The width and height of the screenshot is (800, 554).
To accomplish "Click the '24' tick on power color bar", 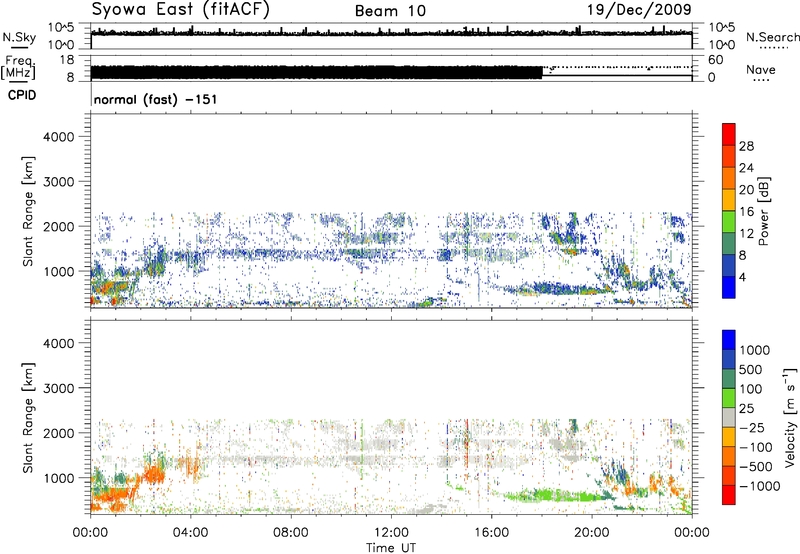I will (x=746, y=168).
